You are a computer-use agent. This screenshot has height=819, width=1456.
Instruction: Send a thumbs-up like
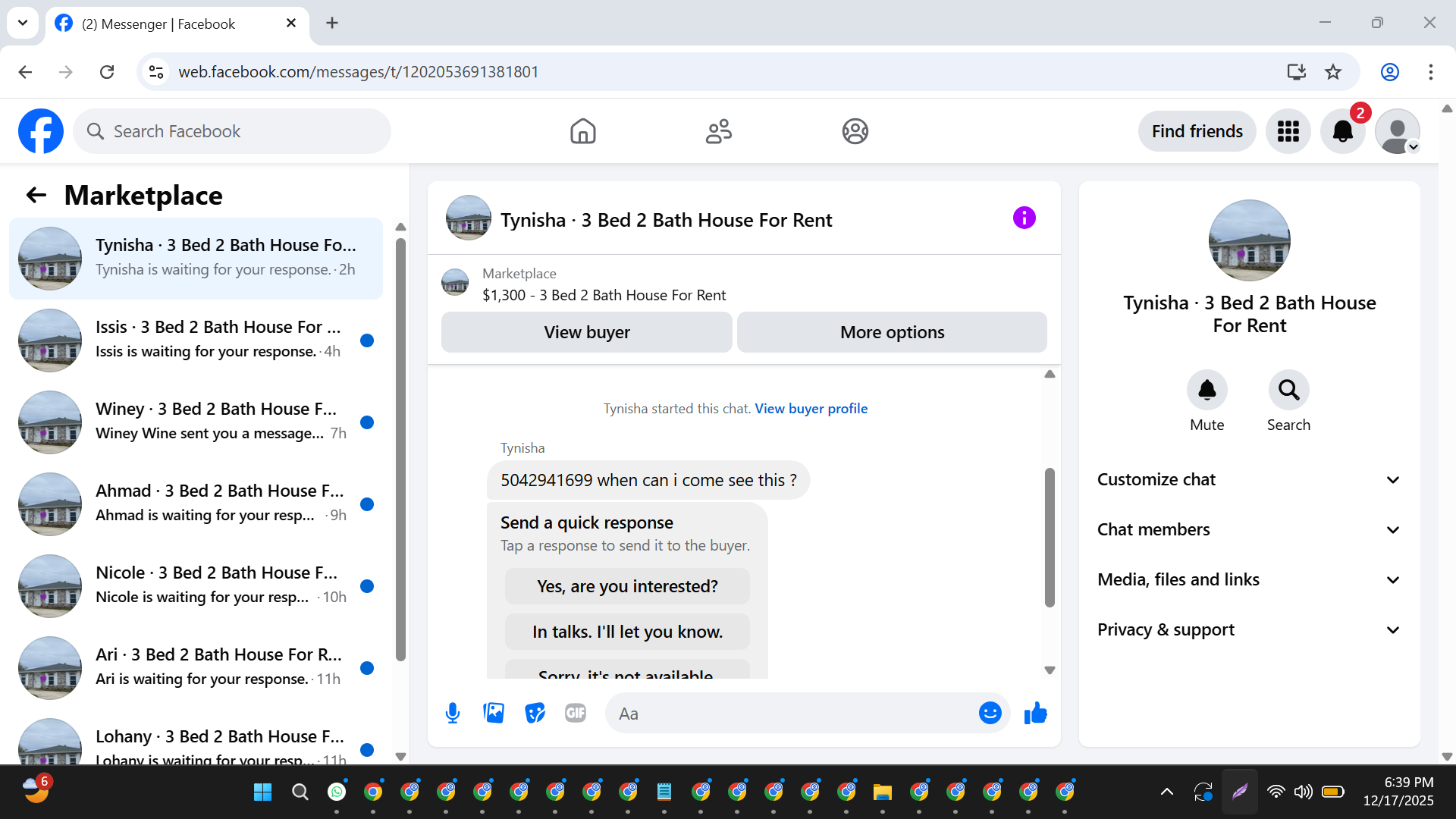pyautogui.click(x=1035, y=714)
